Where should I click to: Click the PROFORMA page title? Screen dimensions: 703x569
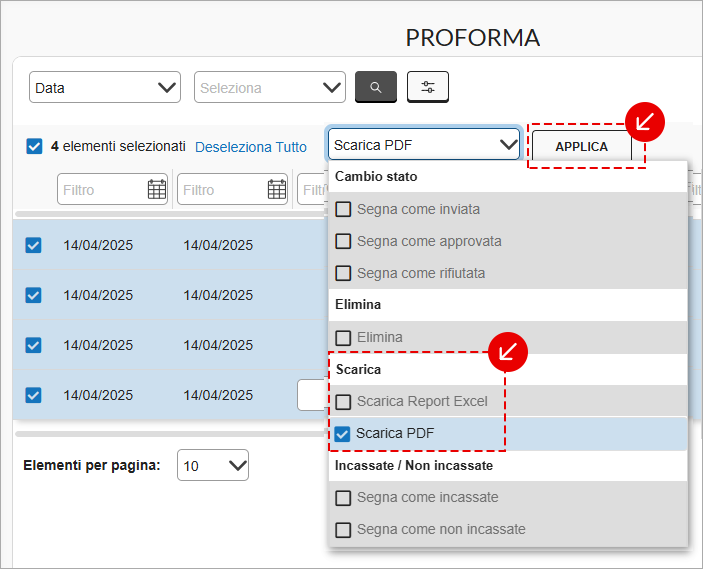tap(473, 38)
